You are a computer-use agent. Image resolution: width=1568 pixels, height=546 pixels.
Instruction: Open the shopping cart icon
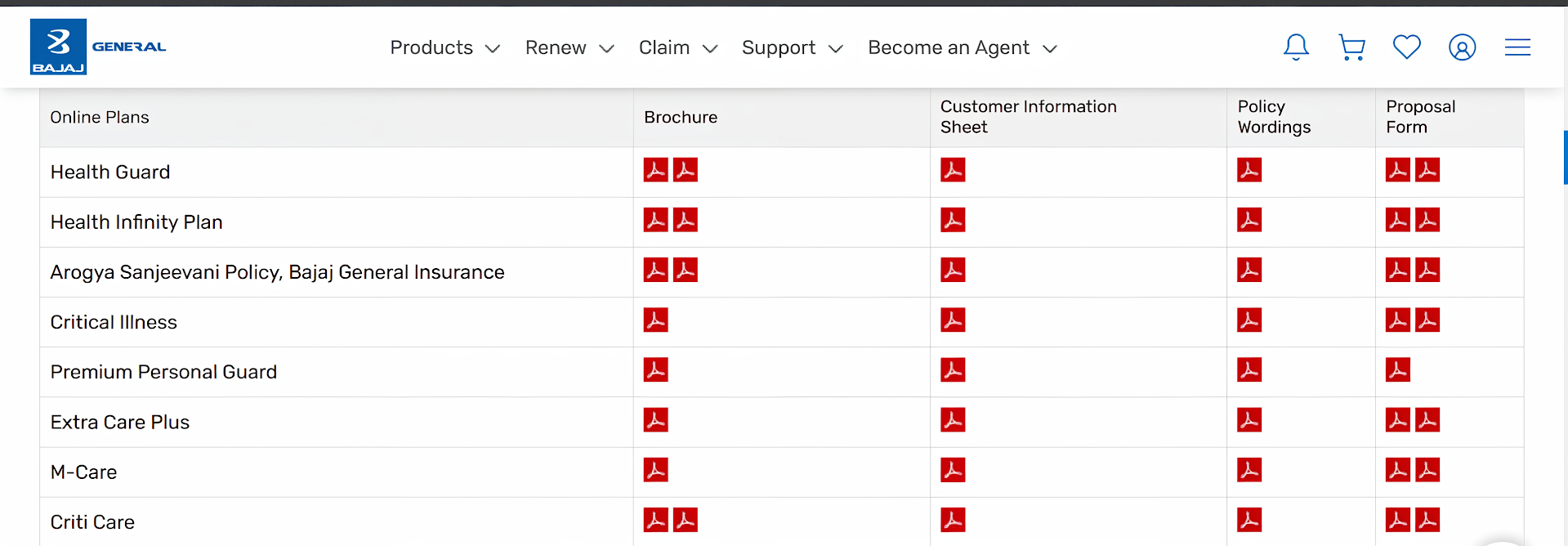tap(1351, 47)
